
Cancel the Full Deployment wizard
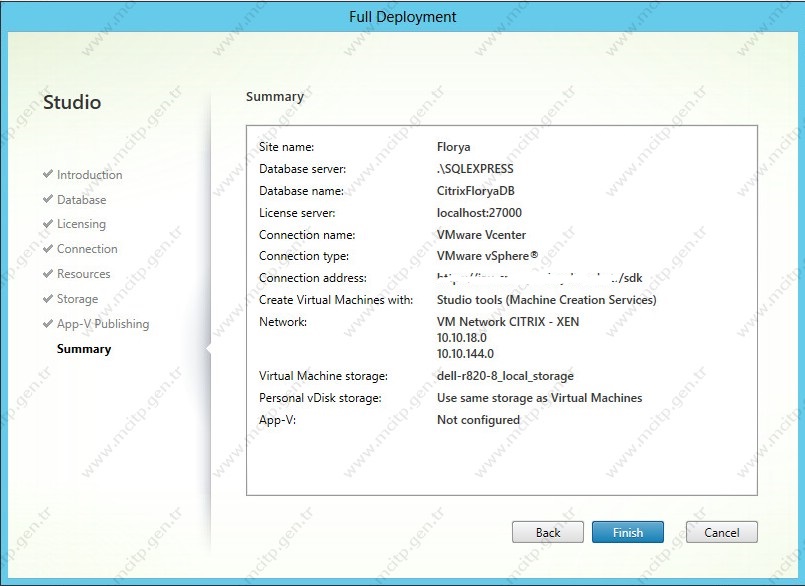tap(721, 532)
